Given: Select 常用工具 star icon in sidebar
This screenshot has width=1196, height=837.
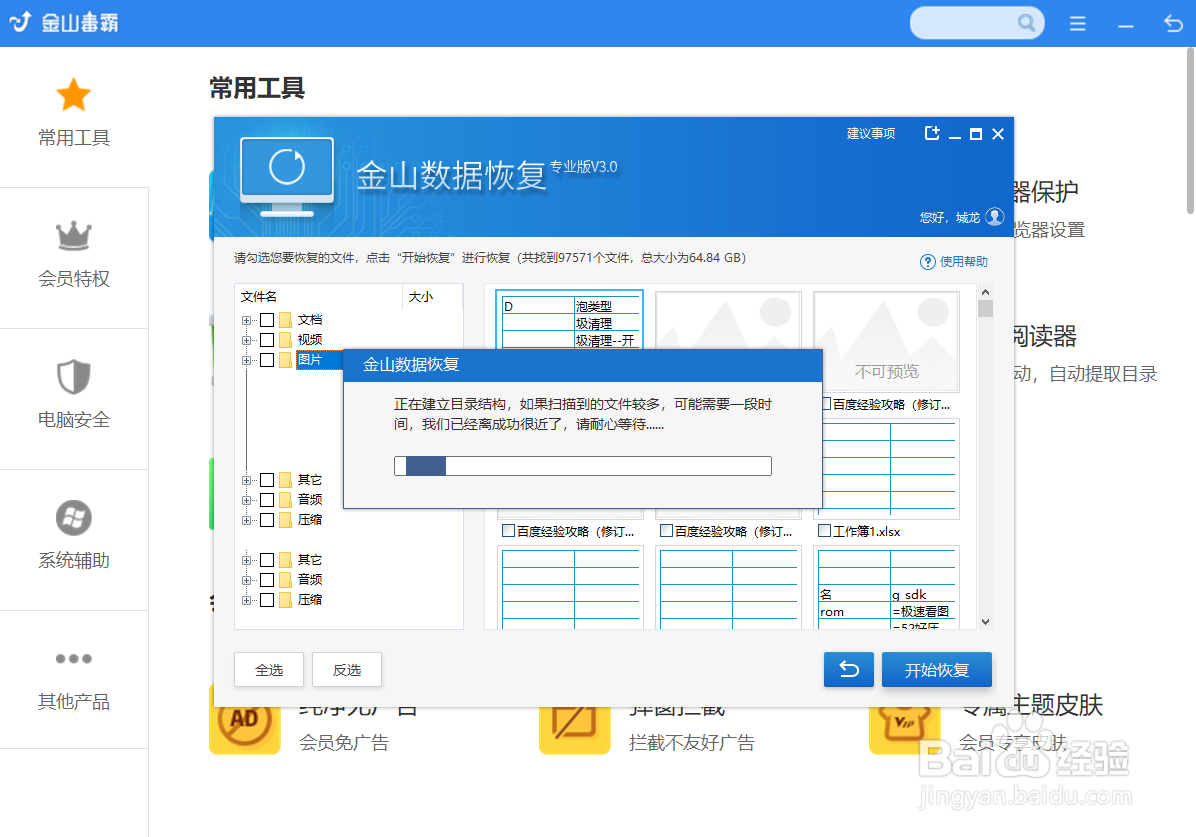Looking at the screenshot, I should [x=73, y=93].
